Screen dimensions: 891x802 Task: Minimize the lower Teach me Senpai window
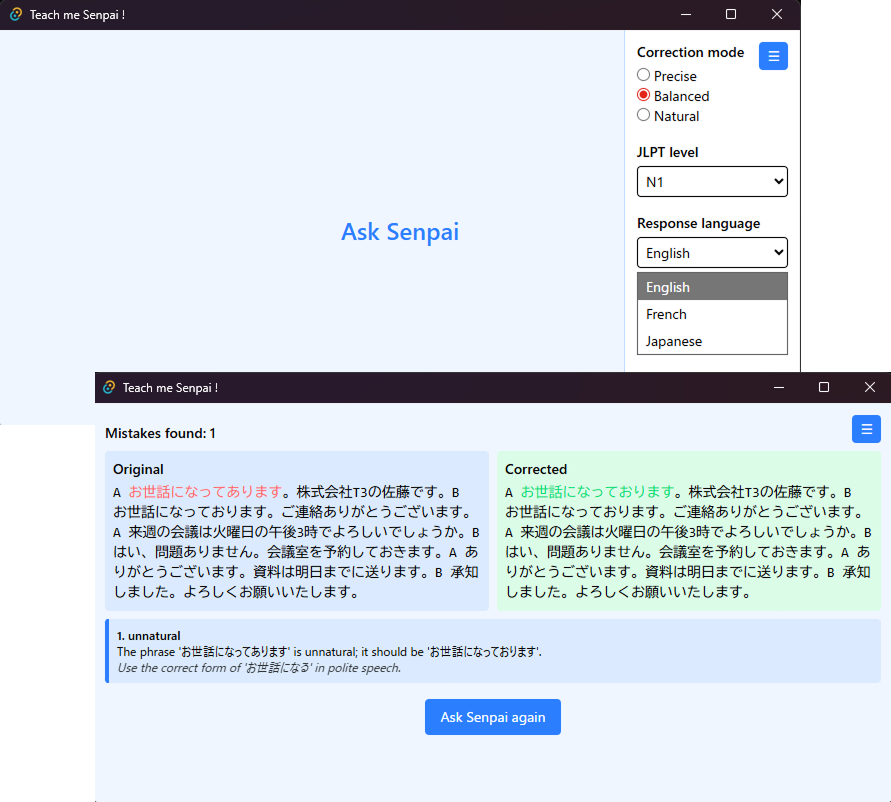[779, 388]
